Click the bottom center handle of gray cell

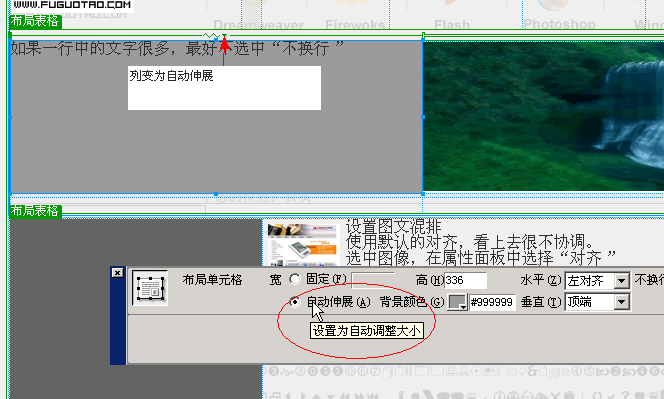coord(216,194)
